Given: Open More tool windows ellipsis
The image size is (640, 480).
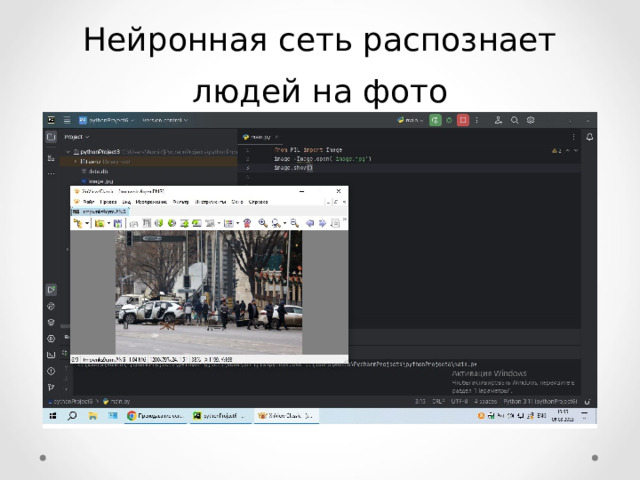Looking at the screenshot, I should (x=51, y=173).
